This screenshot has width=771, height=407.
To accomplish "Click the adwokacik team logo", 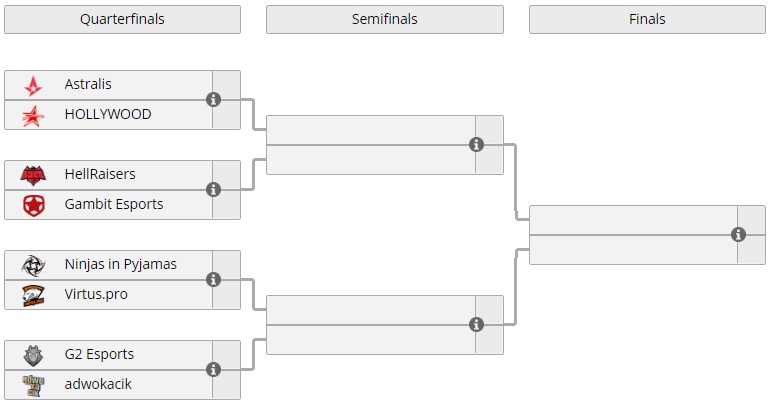I will click(33, 385).
